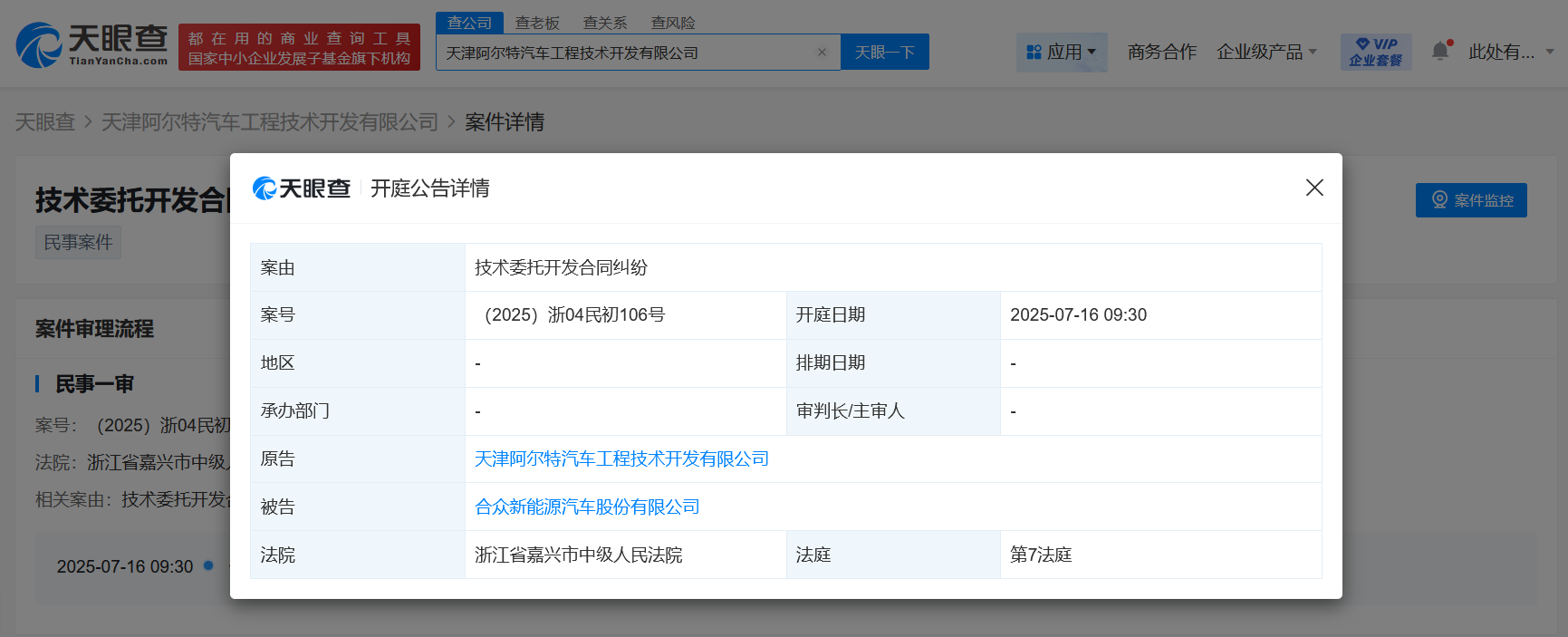Screen dimensions: 1568x637
Task: Open the 此处有... user account dropdown
Action: (1511, 52)
